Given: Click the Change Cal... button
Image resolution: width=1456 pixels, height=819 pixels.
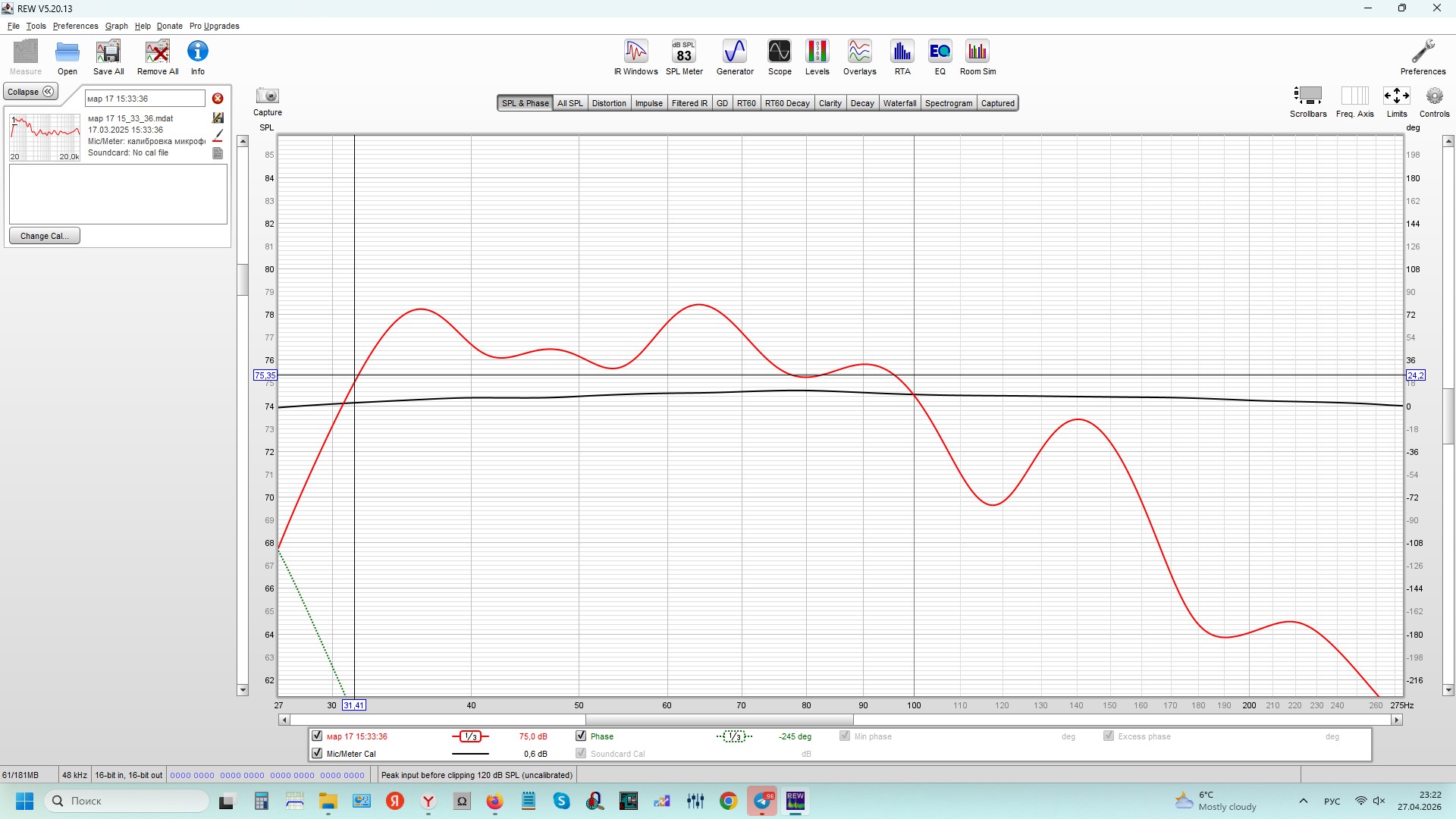Looking at the screenshot, I should tap(45, 236).
